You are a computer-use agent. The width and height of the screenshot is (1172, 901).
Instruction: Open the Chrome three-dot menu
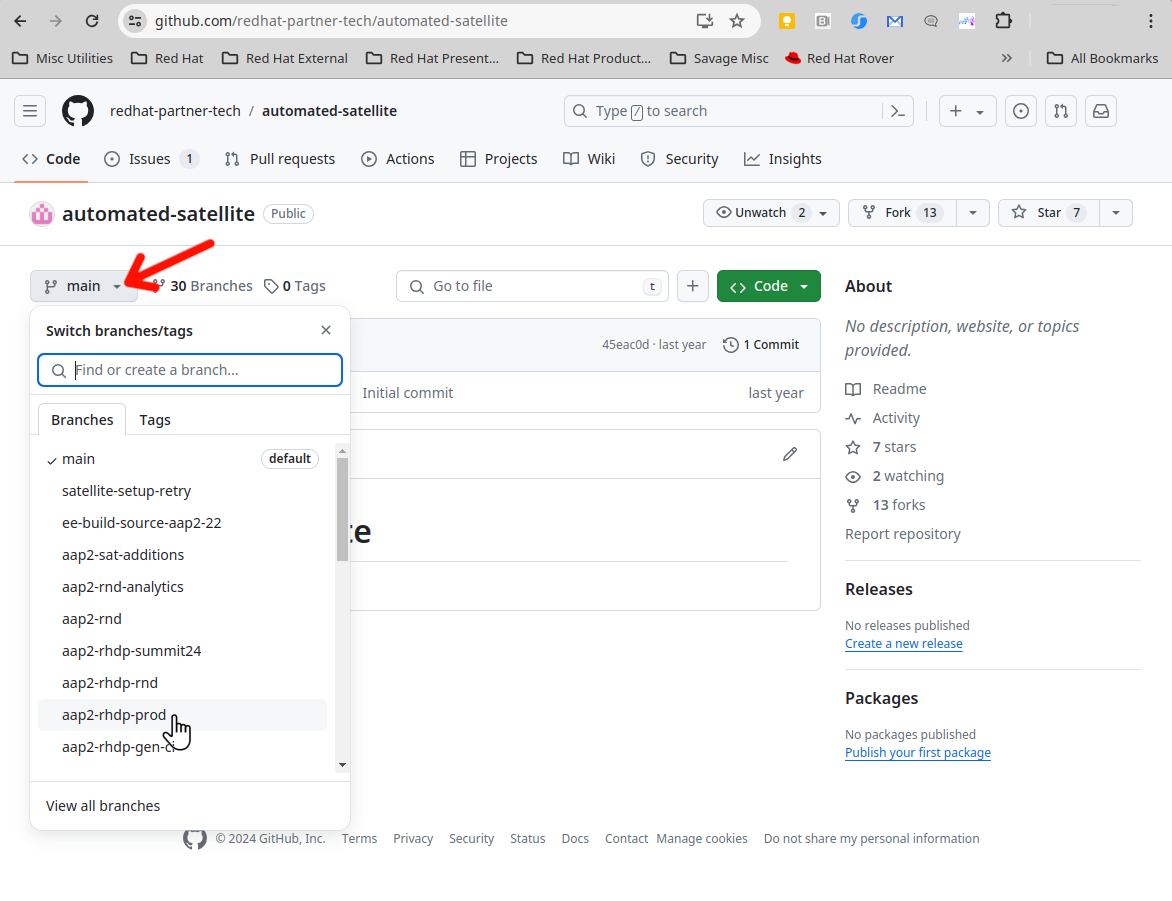coord(1150,21)
